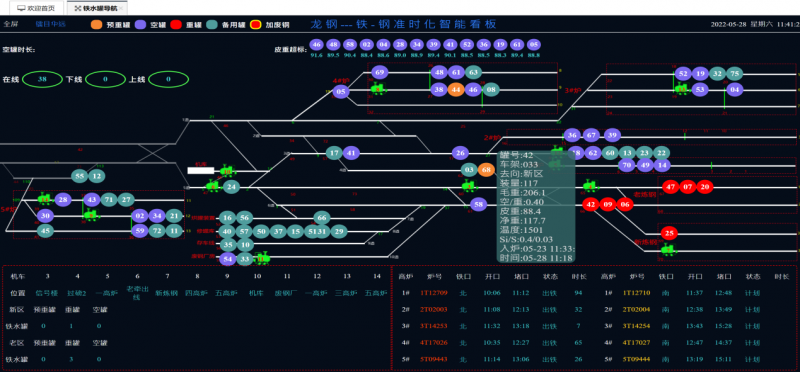Click the 在线 count oval showing 38
The image size is (800, 372).
42,79
